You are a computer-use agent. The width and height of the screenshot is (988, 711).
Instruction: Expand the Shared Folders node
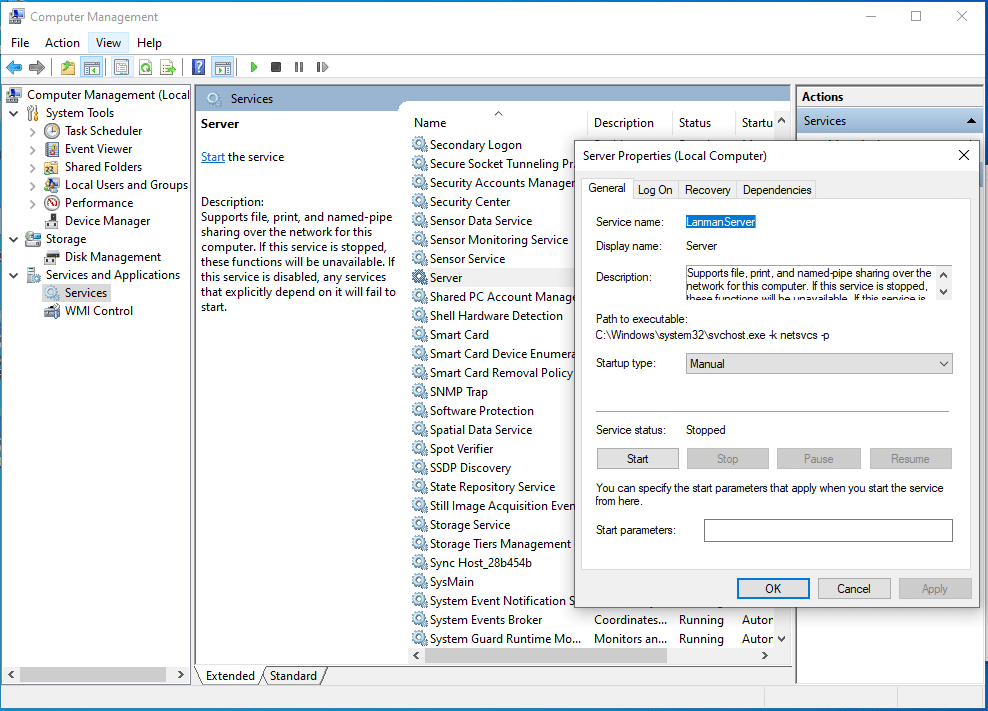33,168
